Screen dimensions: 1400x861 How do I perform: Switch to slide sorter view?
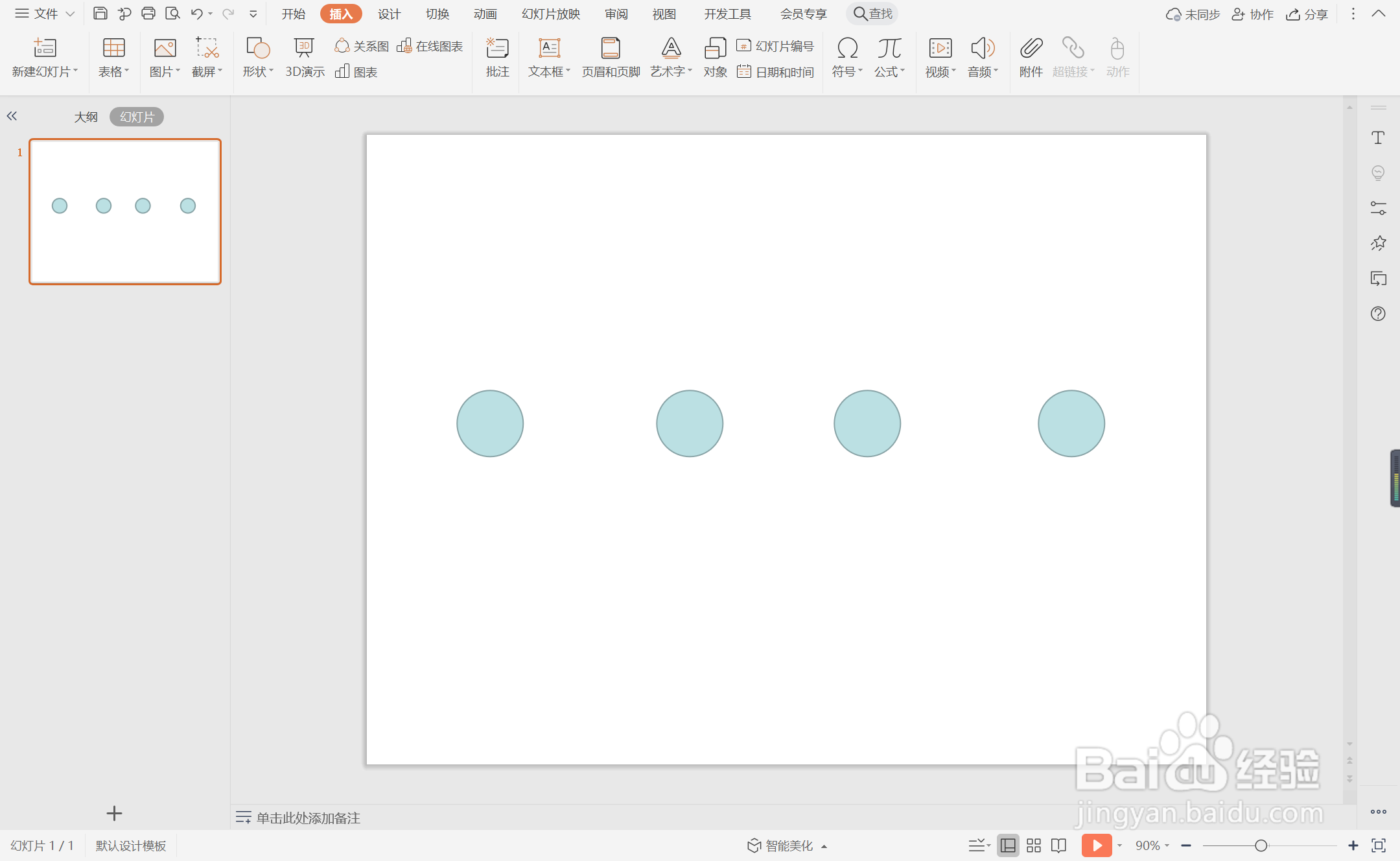coord(1034,845)
